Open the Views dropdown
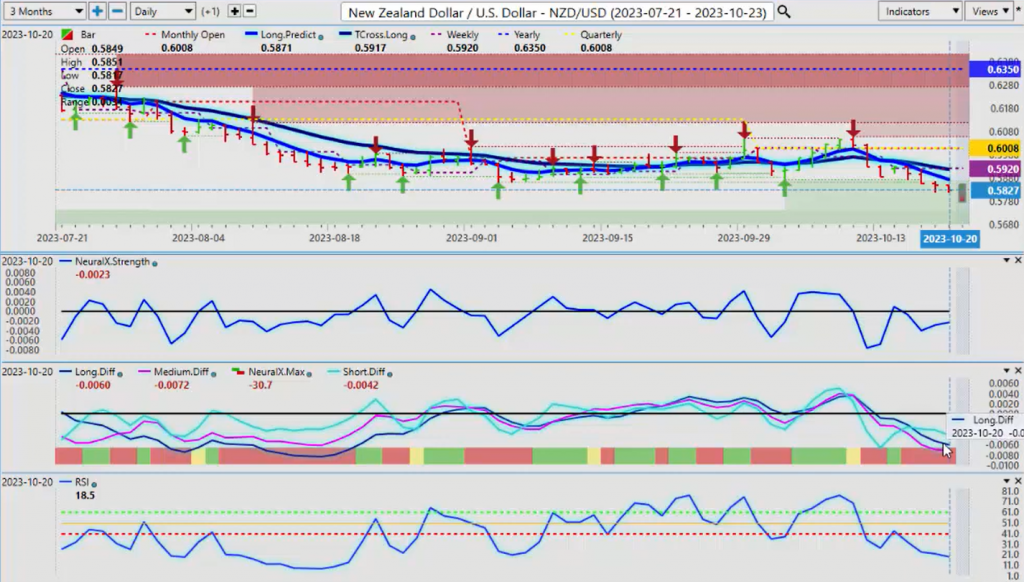Viewport: 1024px width, 582px height. tap(992, 11)
